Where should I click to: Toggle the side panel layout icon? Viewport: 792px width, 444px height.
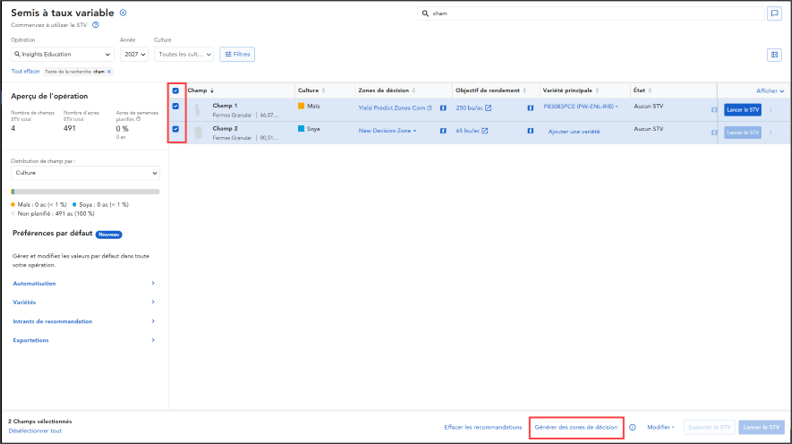pyautogui.click(x=774, y=55)
